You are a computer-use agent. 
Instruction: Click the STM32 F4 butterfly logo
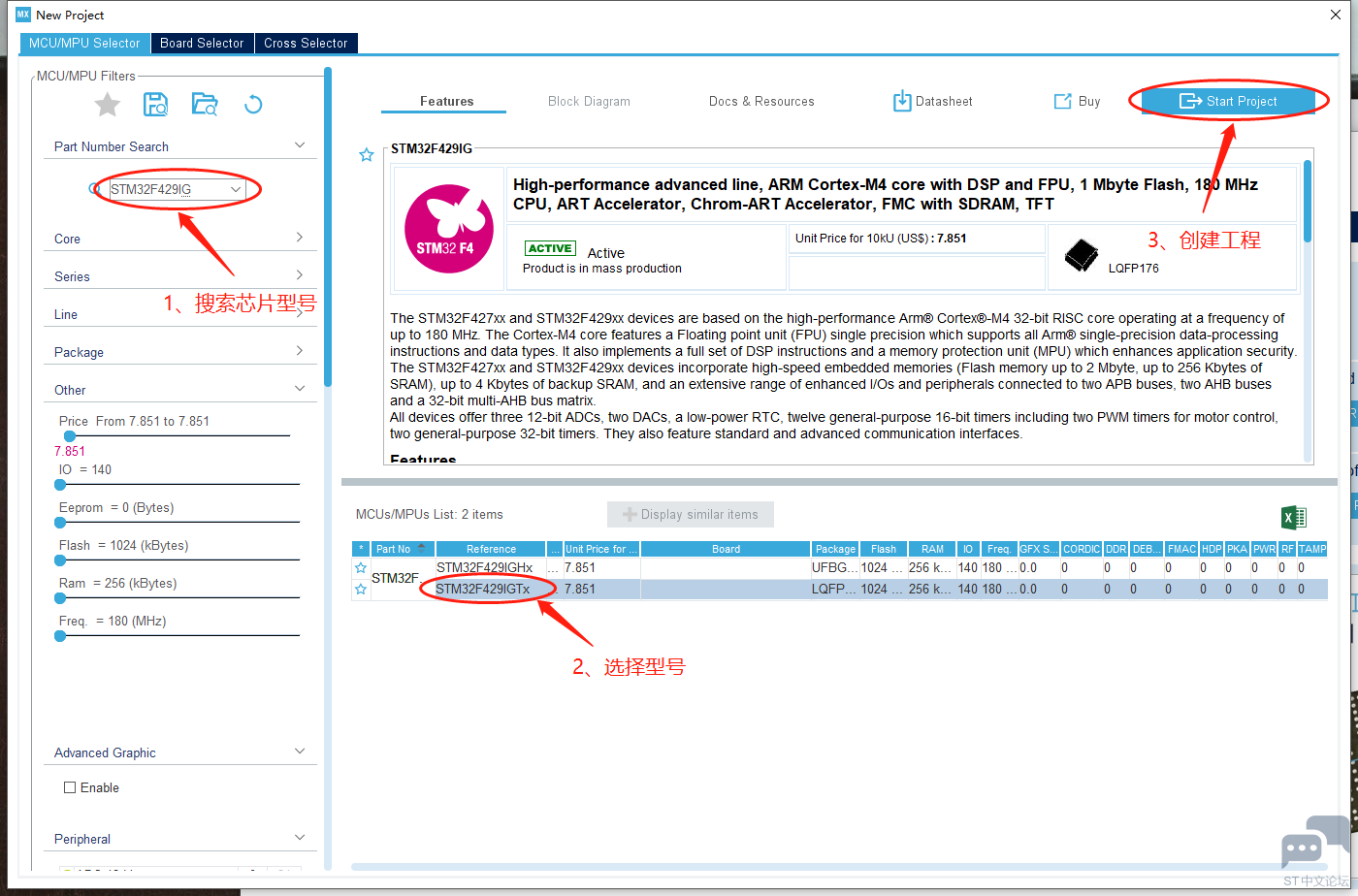449,229
